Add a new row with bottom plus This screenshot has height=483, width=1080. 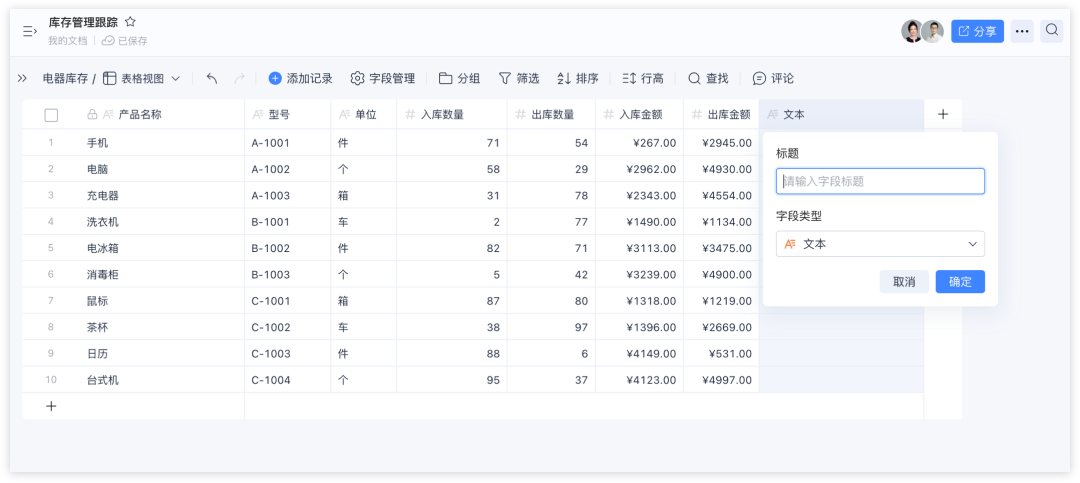click(x=51, y=406)
